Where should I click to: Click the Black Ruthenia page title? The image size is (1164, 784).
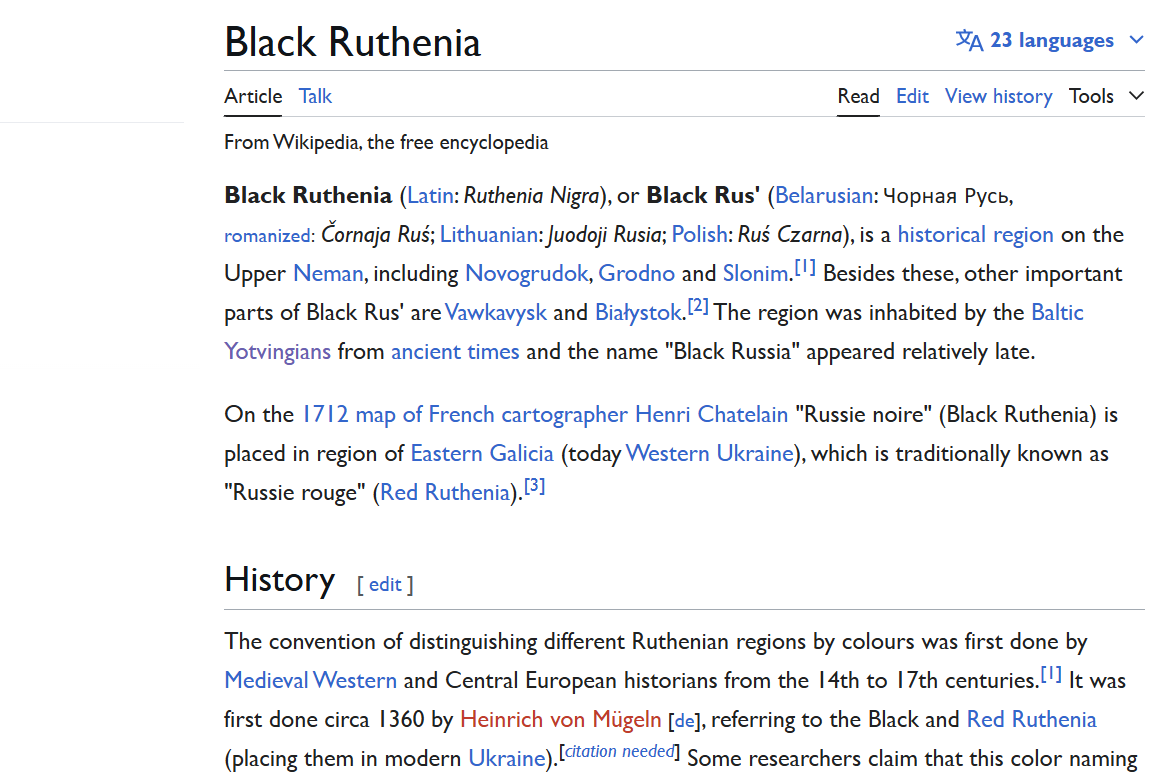coord(353,42)
